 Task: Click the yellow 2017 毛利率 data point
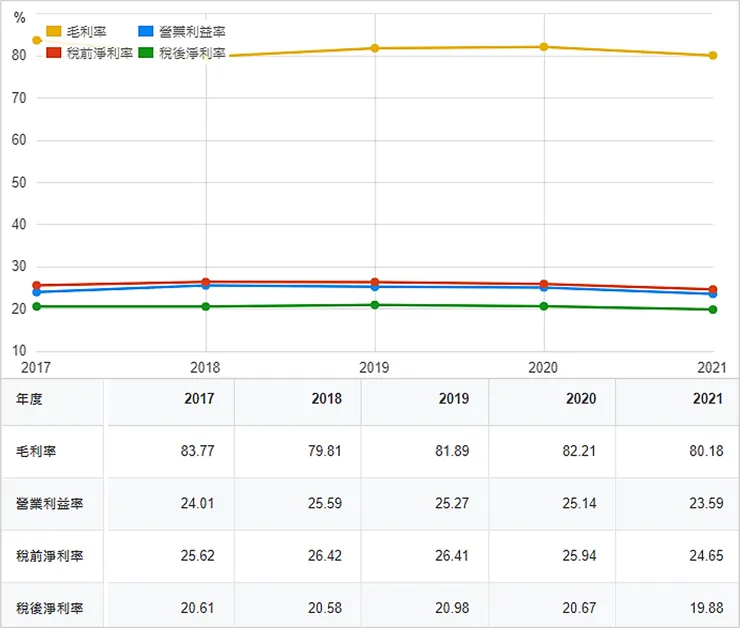tap(37, 40)
